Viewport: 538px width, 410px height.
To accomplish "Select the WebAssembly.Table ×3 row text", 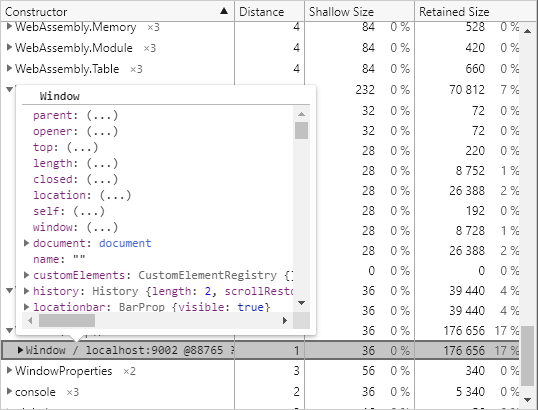I will (x=79, y=69).
